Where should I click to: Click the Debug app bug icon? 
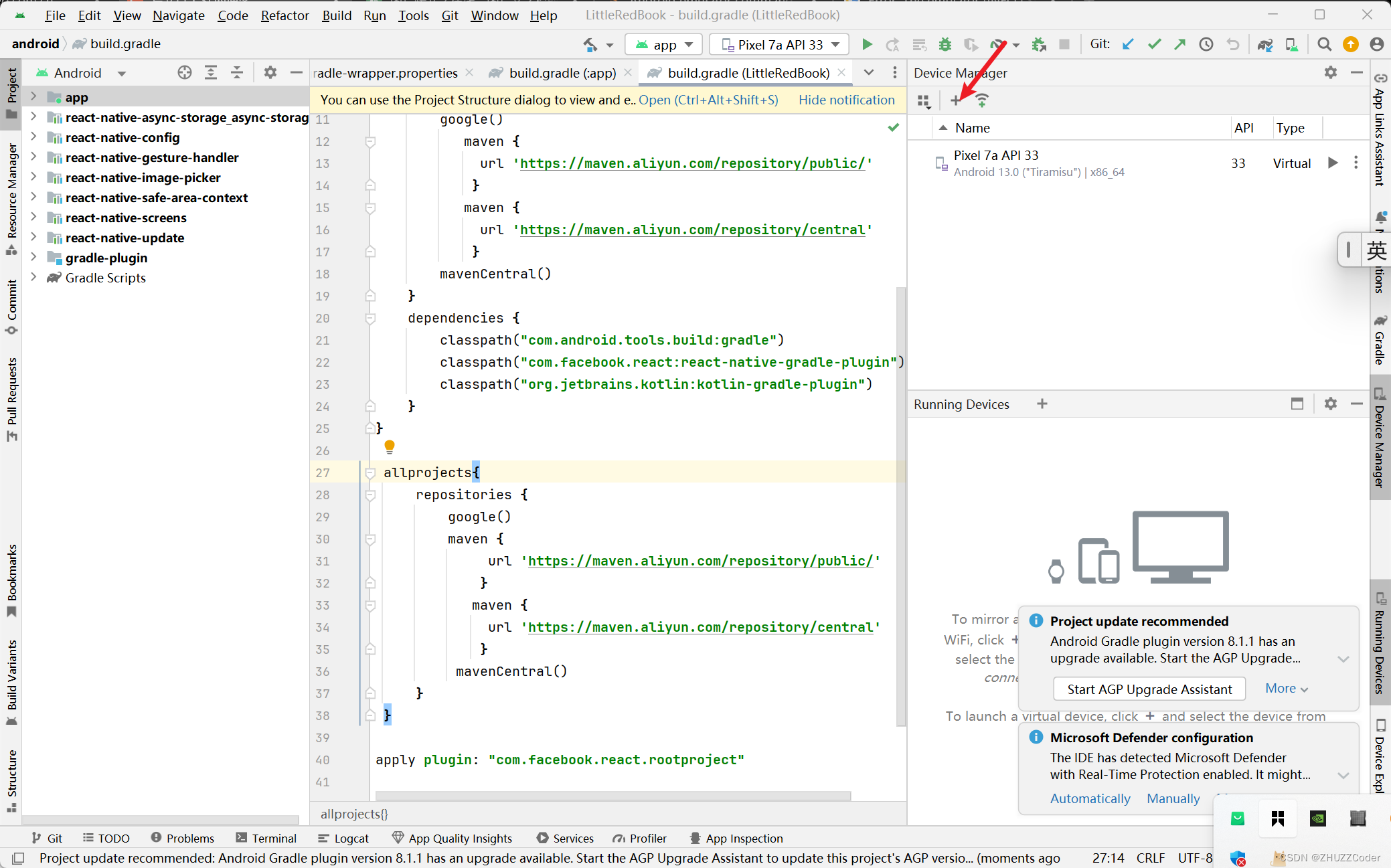pyautogui.click(x=945, y=44)
